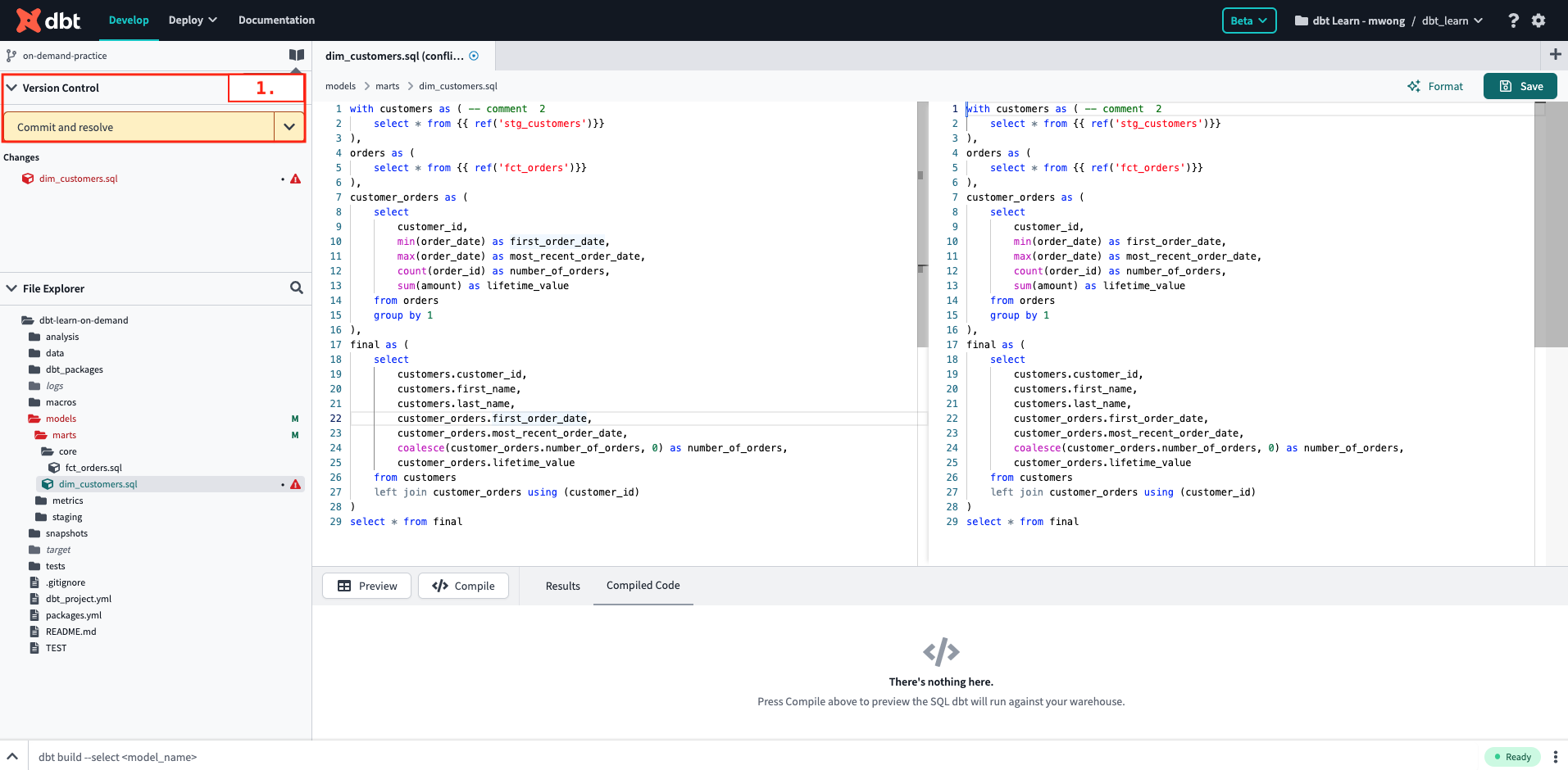
Task: Search files with File Explorer magnifier icon
Action: click(x=296, y=288)
